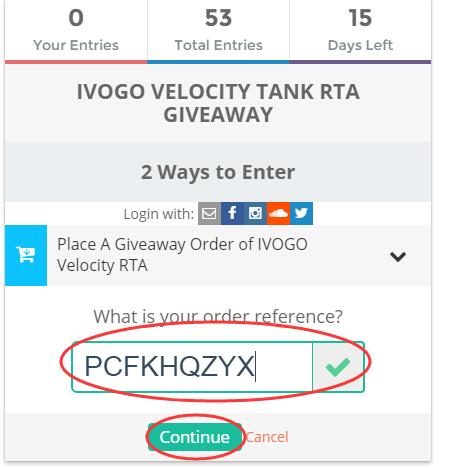
Task: Collapse the giveaway order entry with chevron
Action: pos(398,256)
